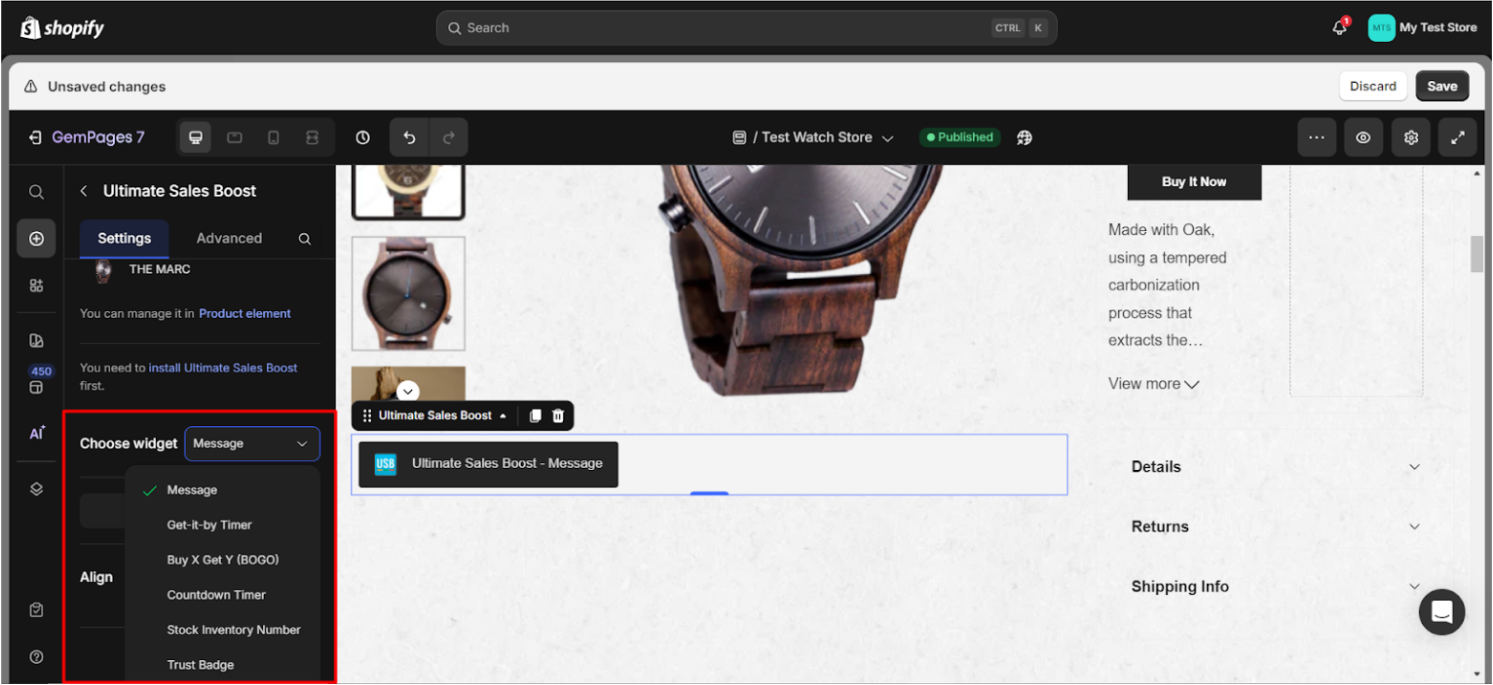Screen dimensions: 1493x685
Task: Open page settings gear icon
Action: [1411, 138]
